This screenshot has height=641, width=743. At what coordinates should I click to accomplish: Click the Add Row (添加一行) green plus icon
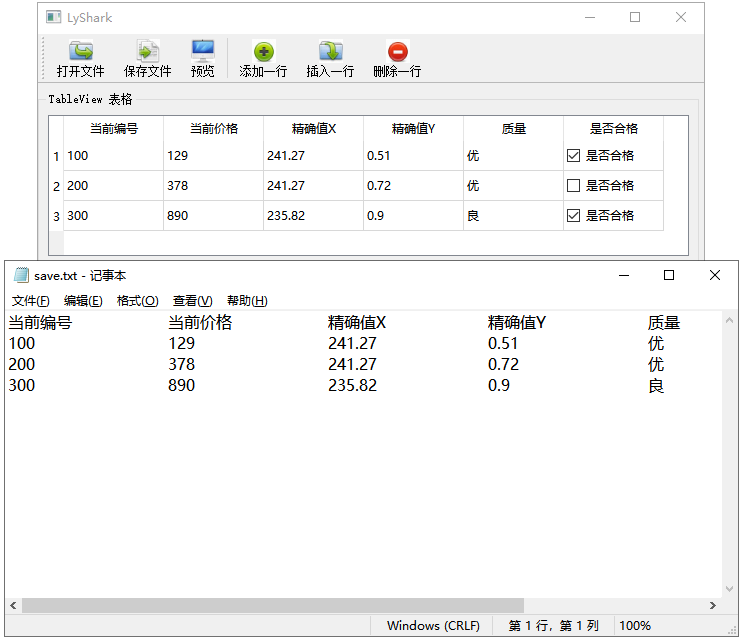point(263,51)
